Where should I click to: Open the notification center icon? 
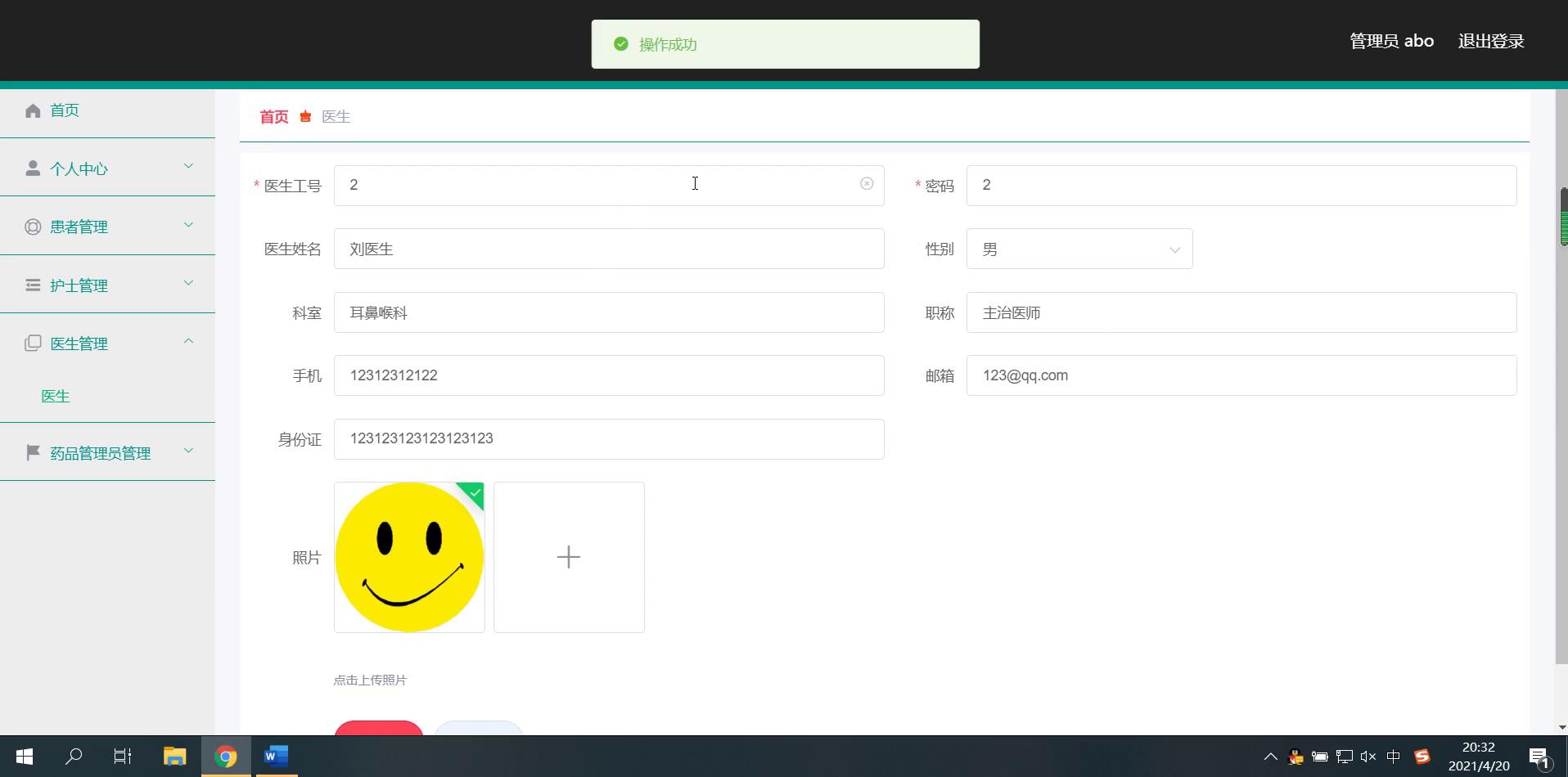1539,757
